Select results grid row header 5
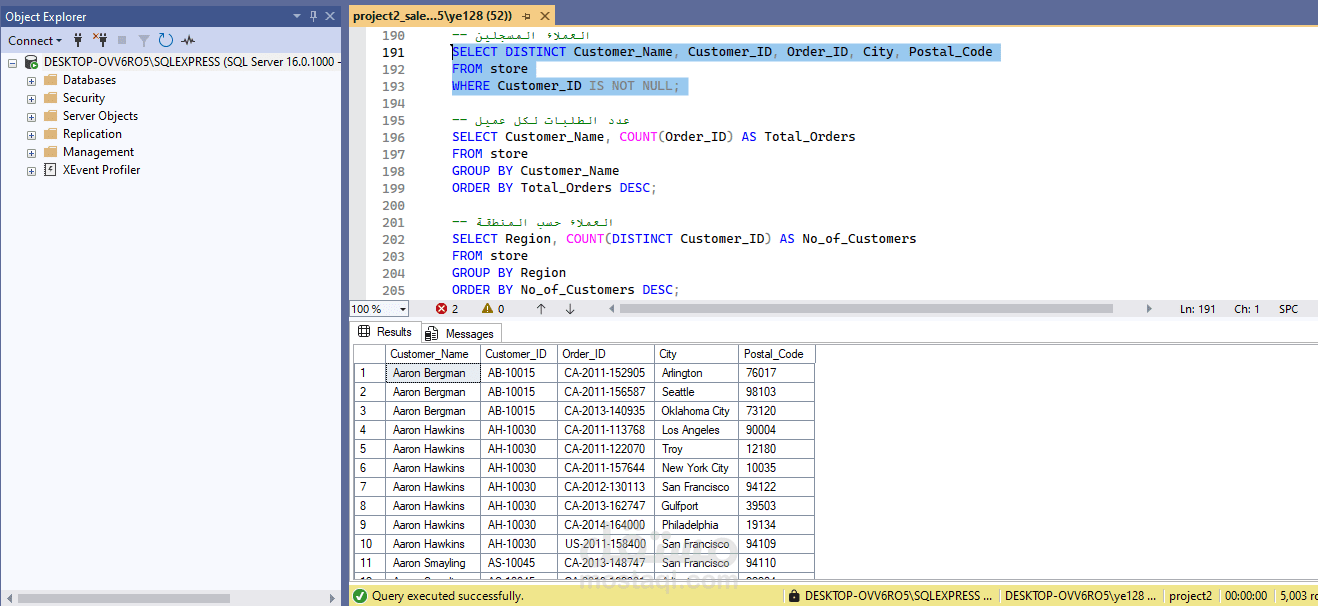1318x606 pixels. pyautogui.click(x=369, y=449)
